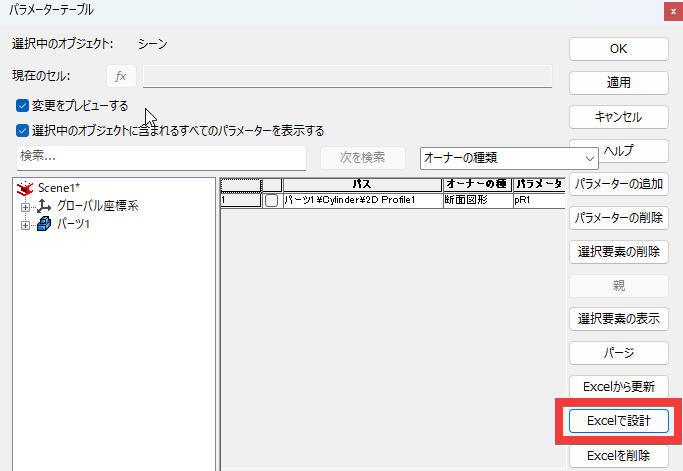The width and height of the screenshot is (683, 471).
Task: Click the キャンセル button
Action: click(x=619, y=117)
